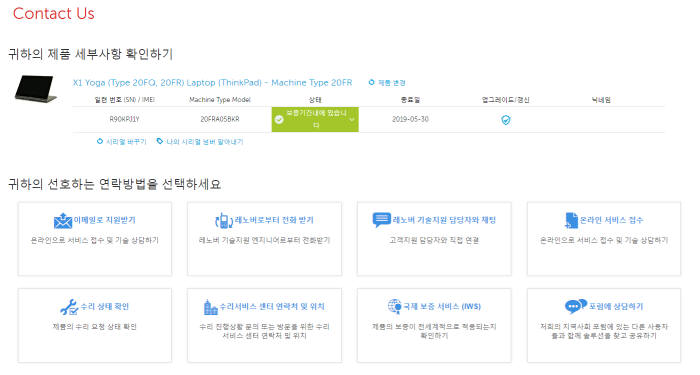
Task: Open 수리서비스 센터 연락처 및 위치 card
Action: pyautogui.click(x=264, y=325)
